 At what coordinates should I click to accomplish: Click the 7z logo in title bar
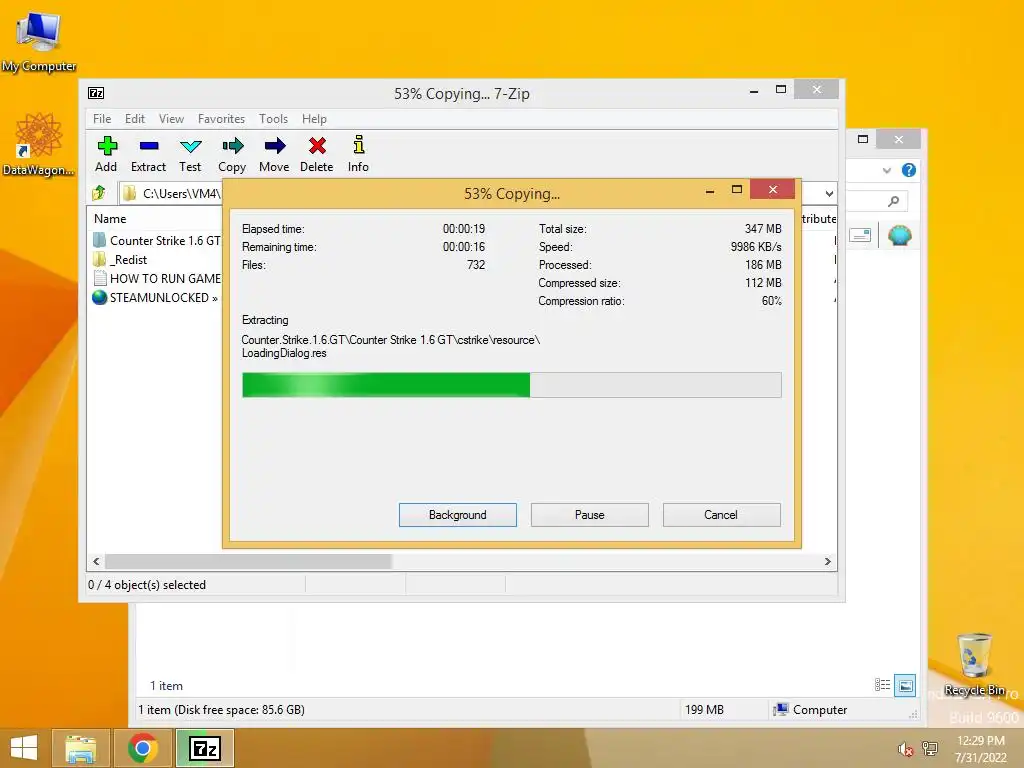[96, 93]
